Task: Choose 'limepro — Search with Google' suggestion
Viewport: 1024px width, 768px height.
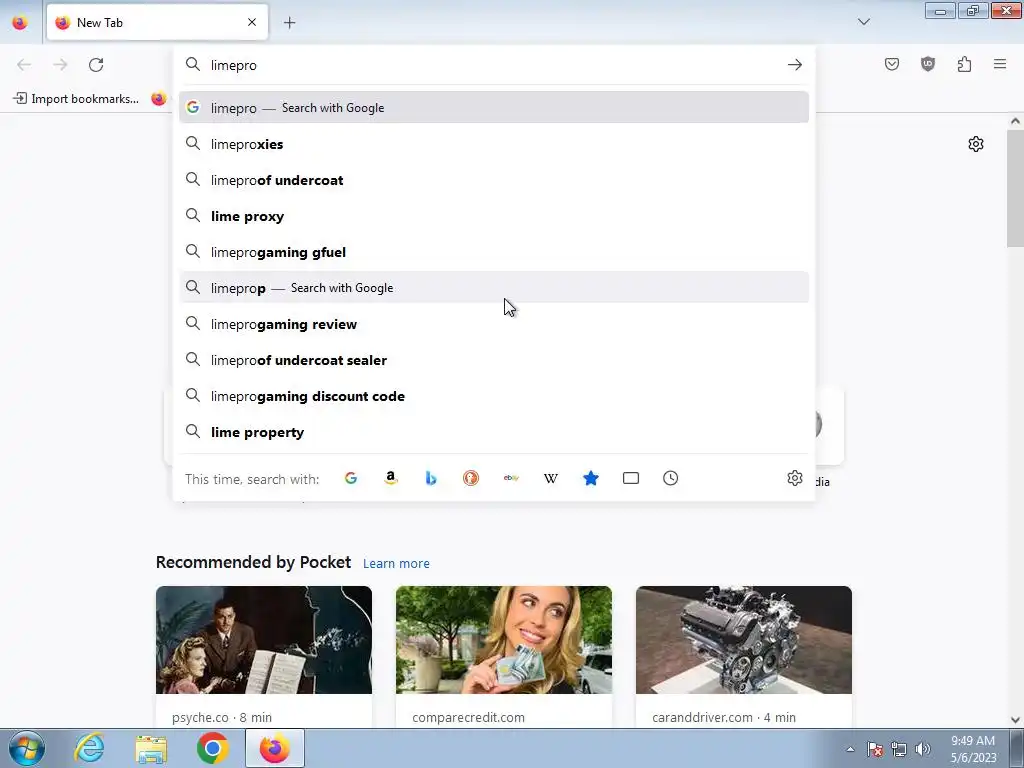Action: point(494,108)
